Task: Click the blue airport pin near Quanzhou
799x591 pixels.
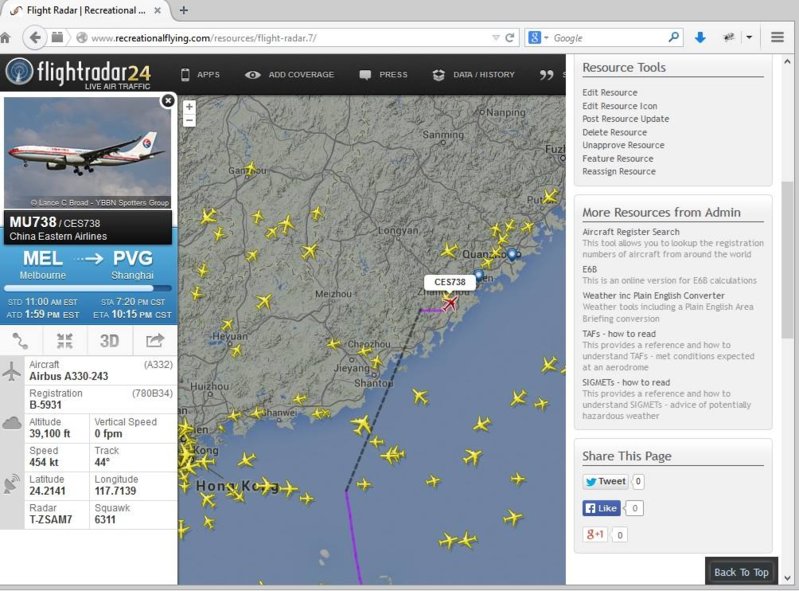Action: [512, 254]
